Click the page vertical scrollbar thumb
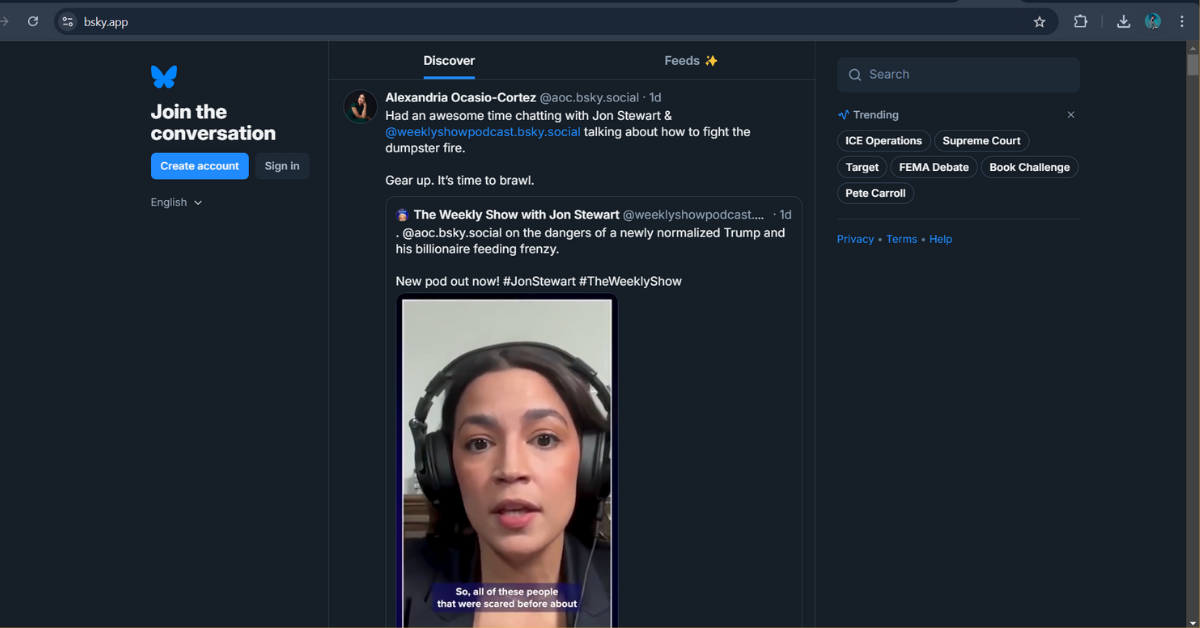 click(1192, 65)
